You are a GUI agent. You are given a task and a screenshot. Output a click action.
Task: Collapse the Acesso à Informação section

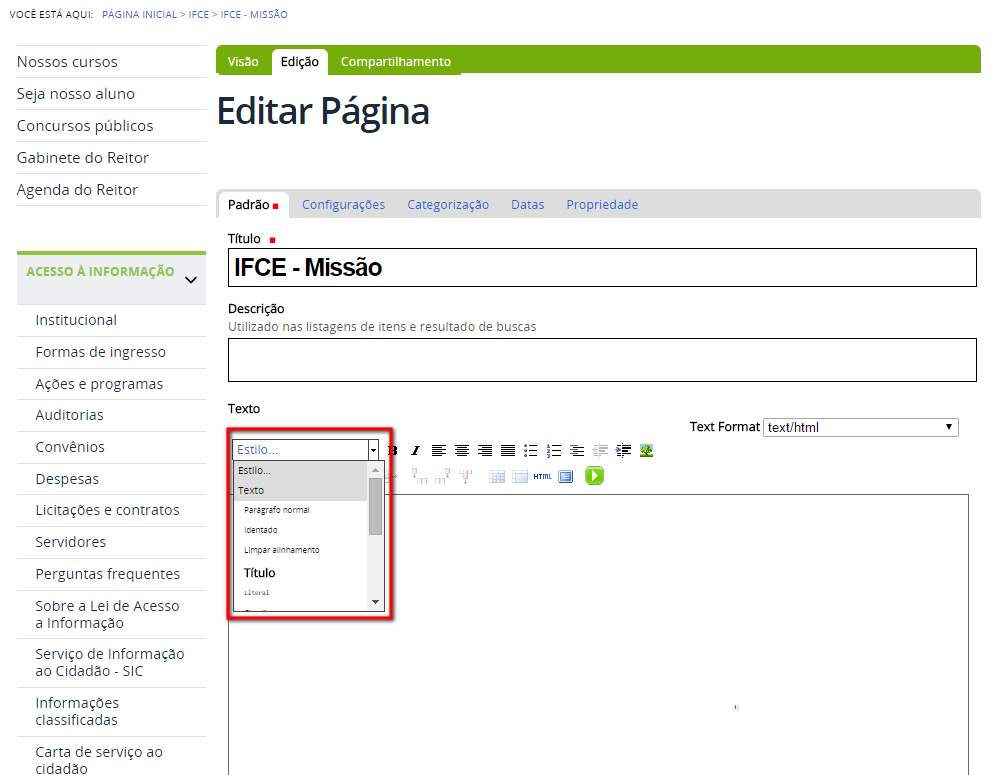point(191,280)
